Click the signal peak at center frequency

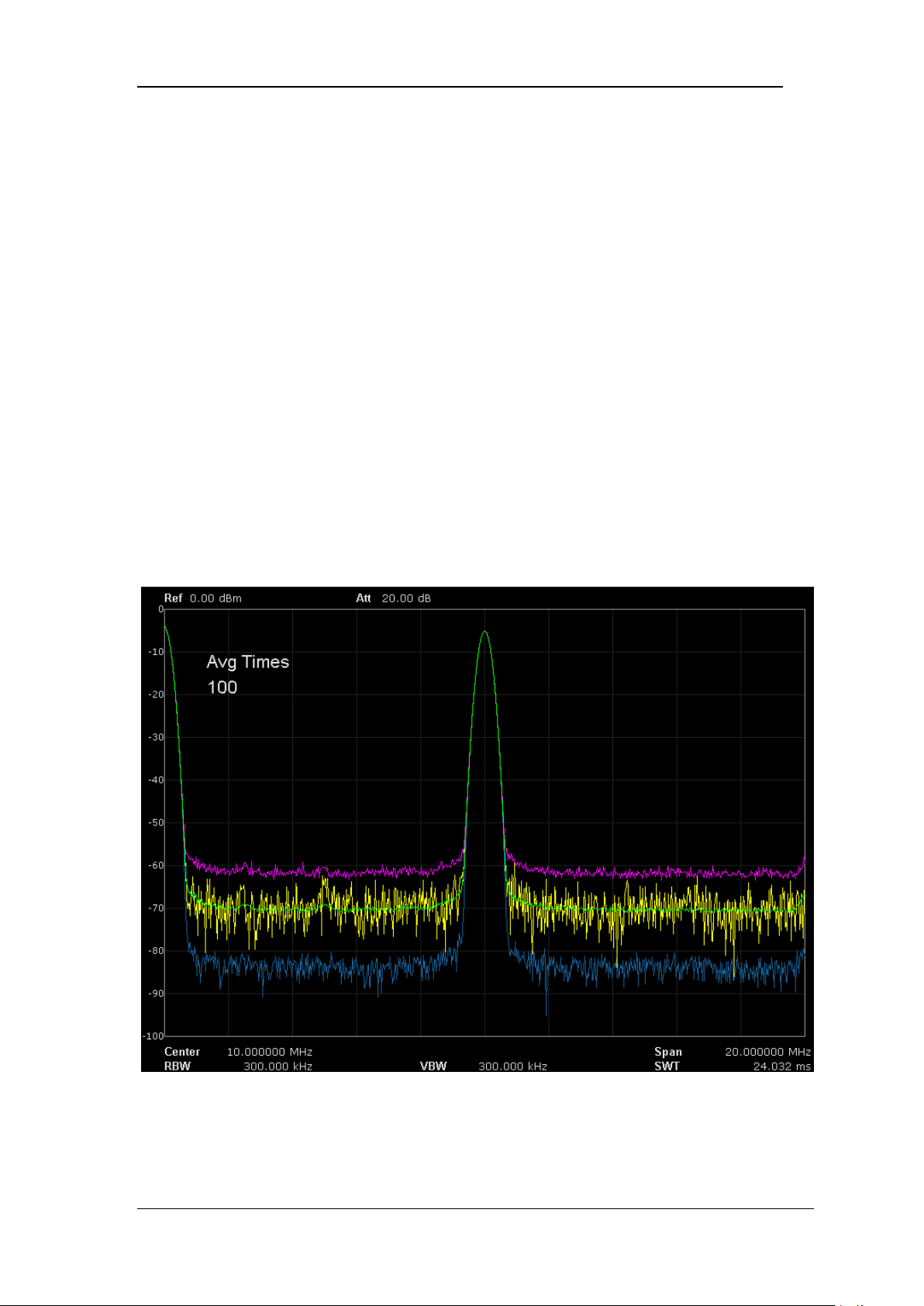[484, 632]
